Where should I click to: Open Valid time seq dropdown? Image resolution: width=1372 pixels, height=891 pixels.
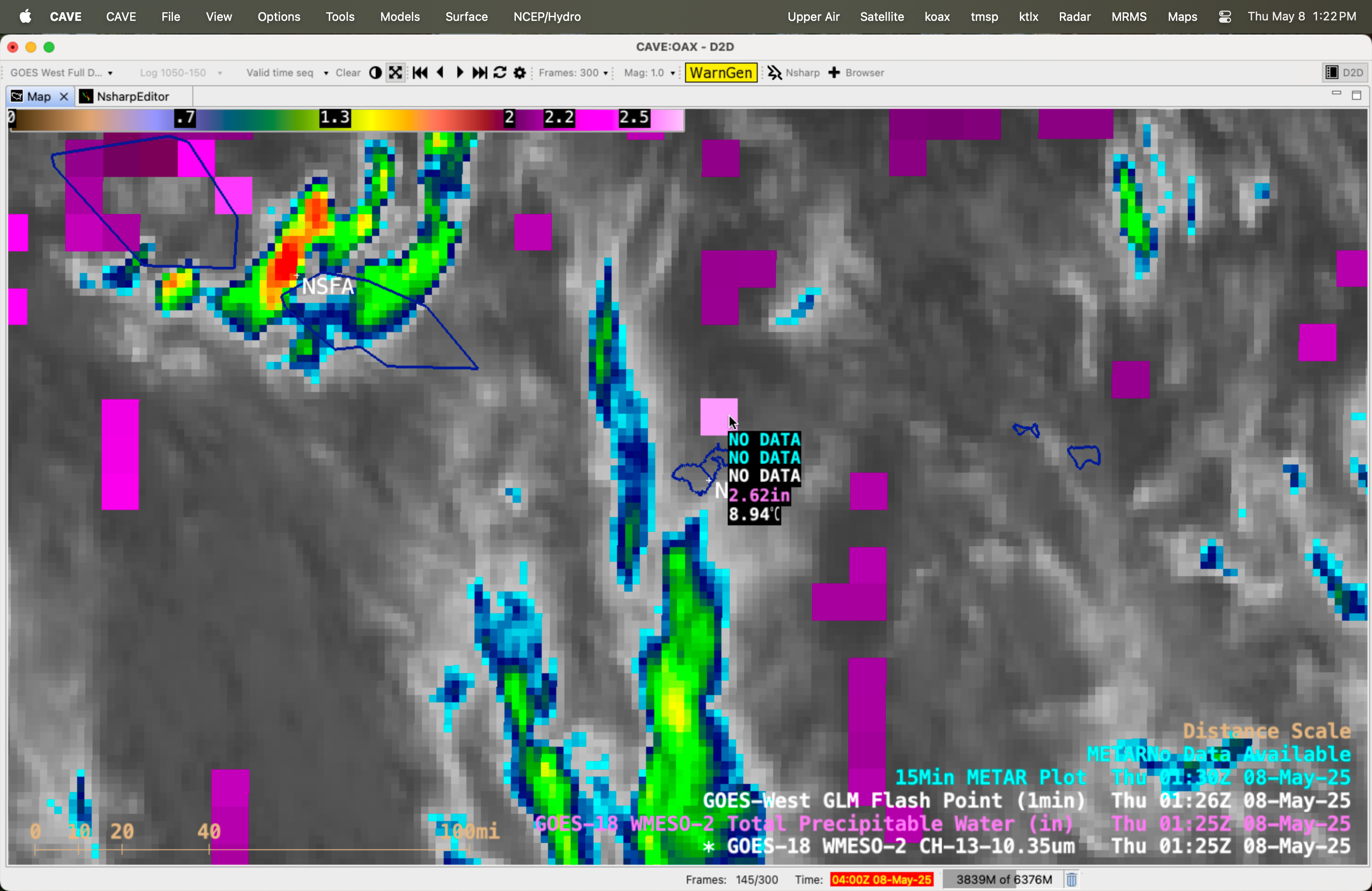pyautogui.click(x=287, y=73)
